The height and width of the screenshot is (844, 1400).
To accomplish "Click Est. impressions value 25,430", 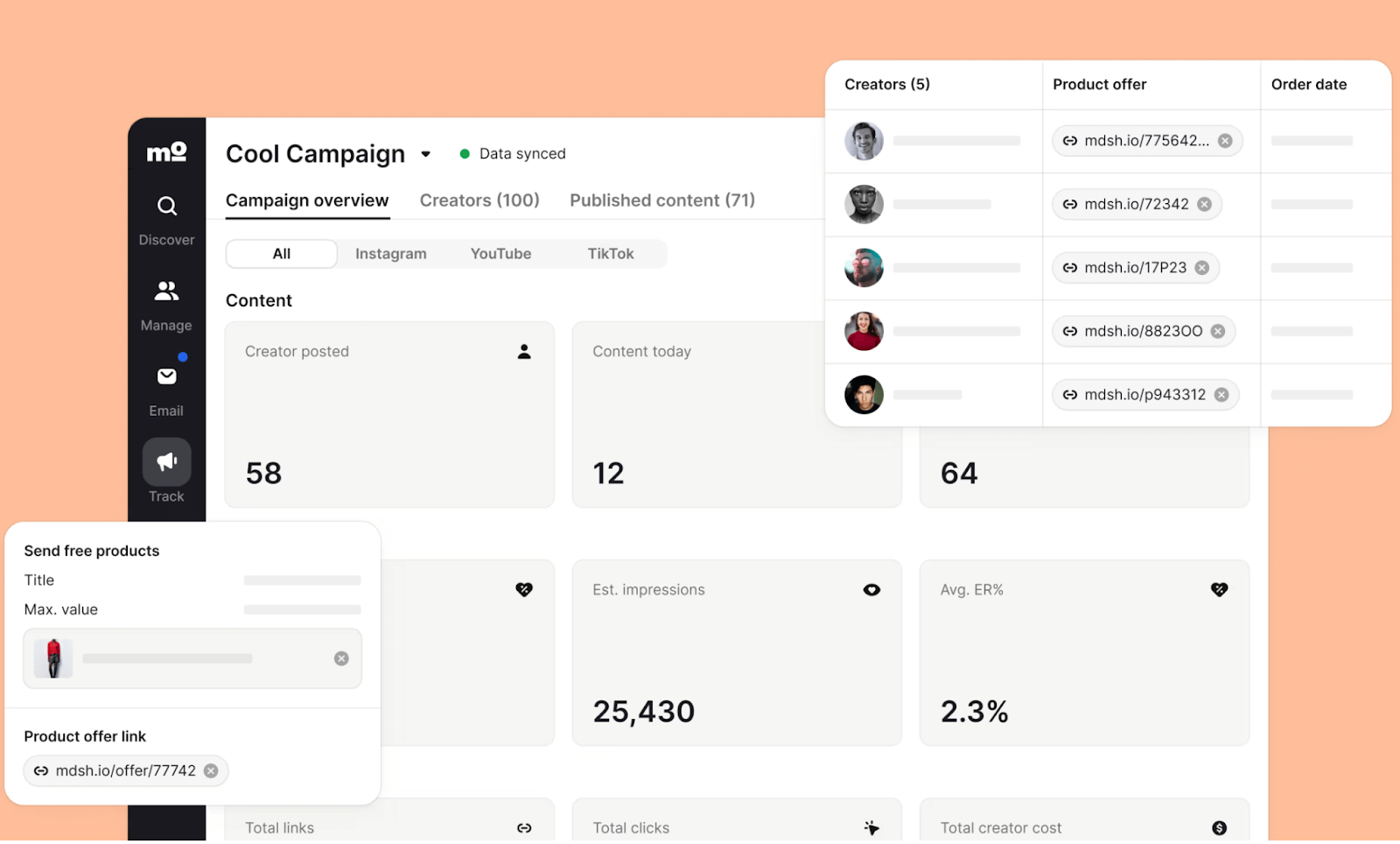I will (644, 712).
